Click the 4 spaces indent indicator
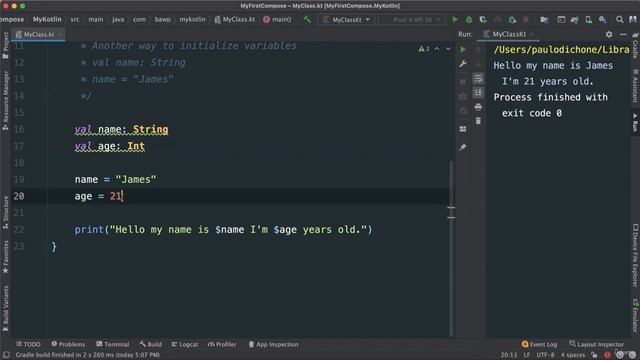This screenshot has width=640, height=360. click(573, 355)
